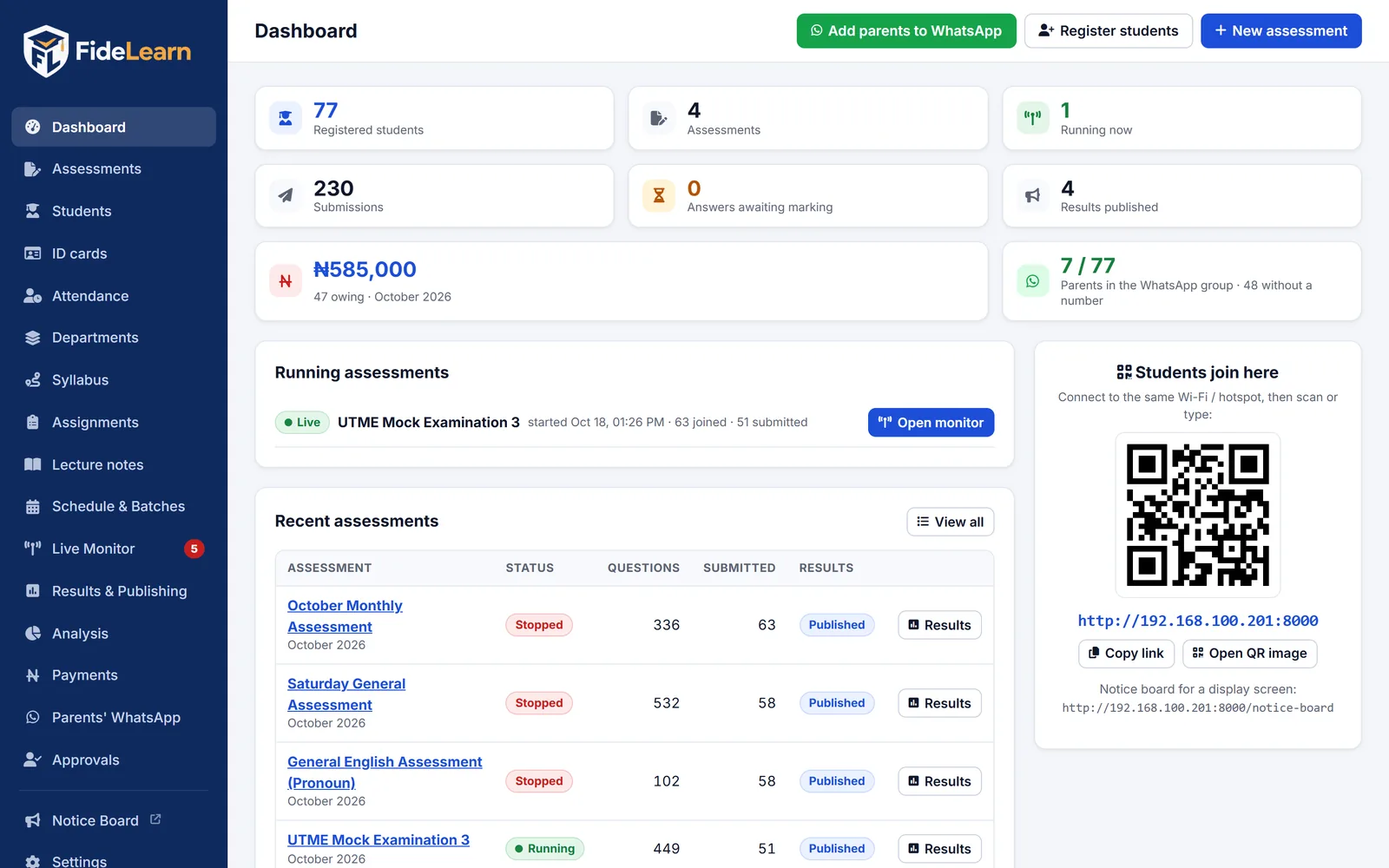1389x868 pixels.
Task: Click the join URL http://192.168.100.201:8000
Action: point(1198,621)
